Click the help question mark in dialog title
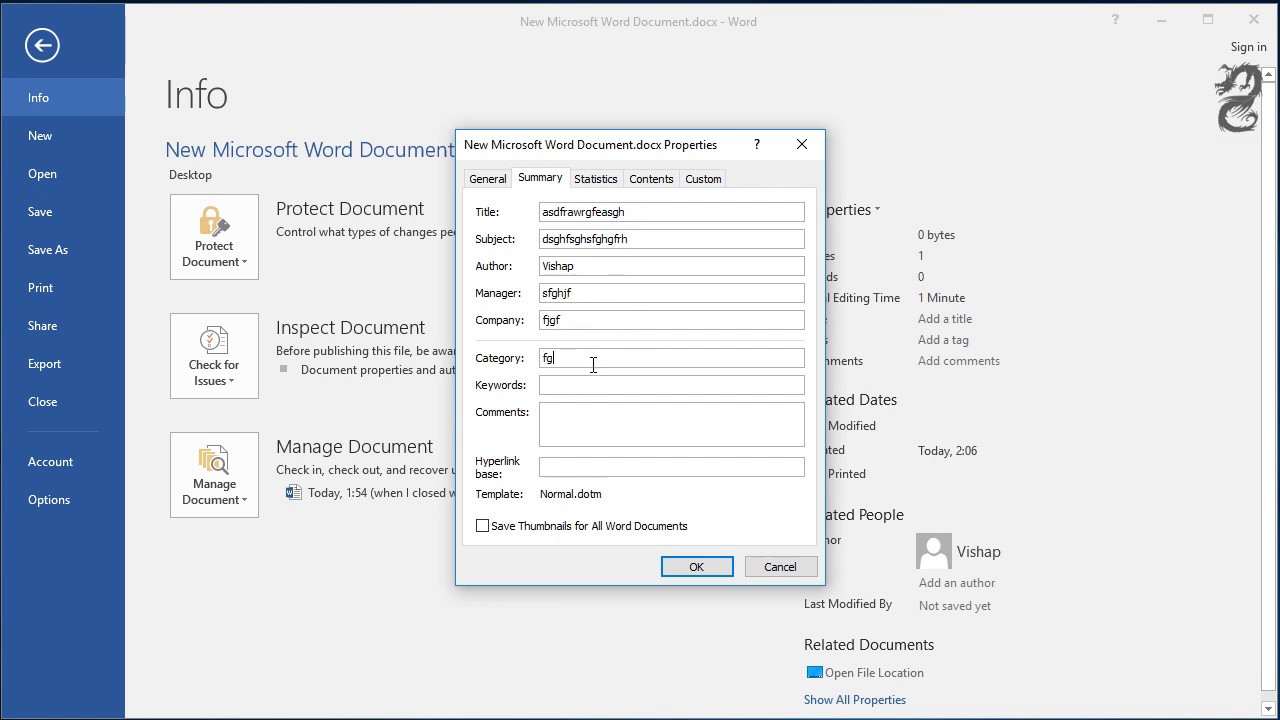Screen dimensions: 1280x720 point(757,144)
